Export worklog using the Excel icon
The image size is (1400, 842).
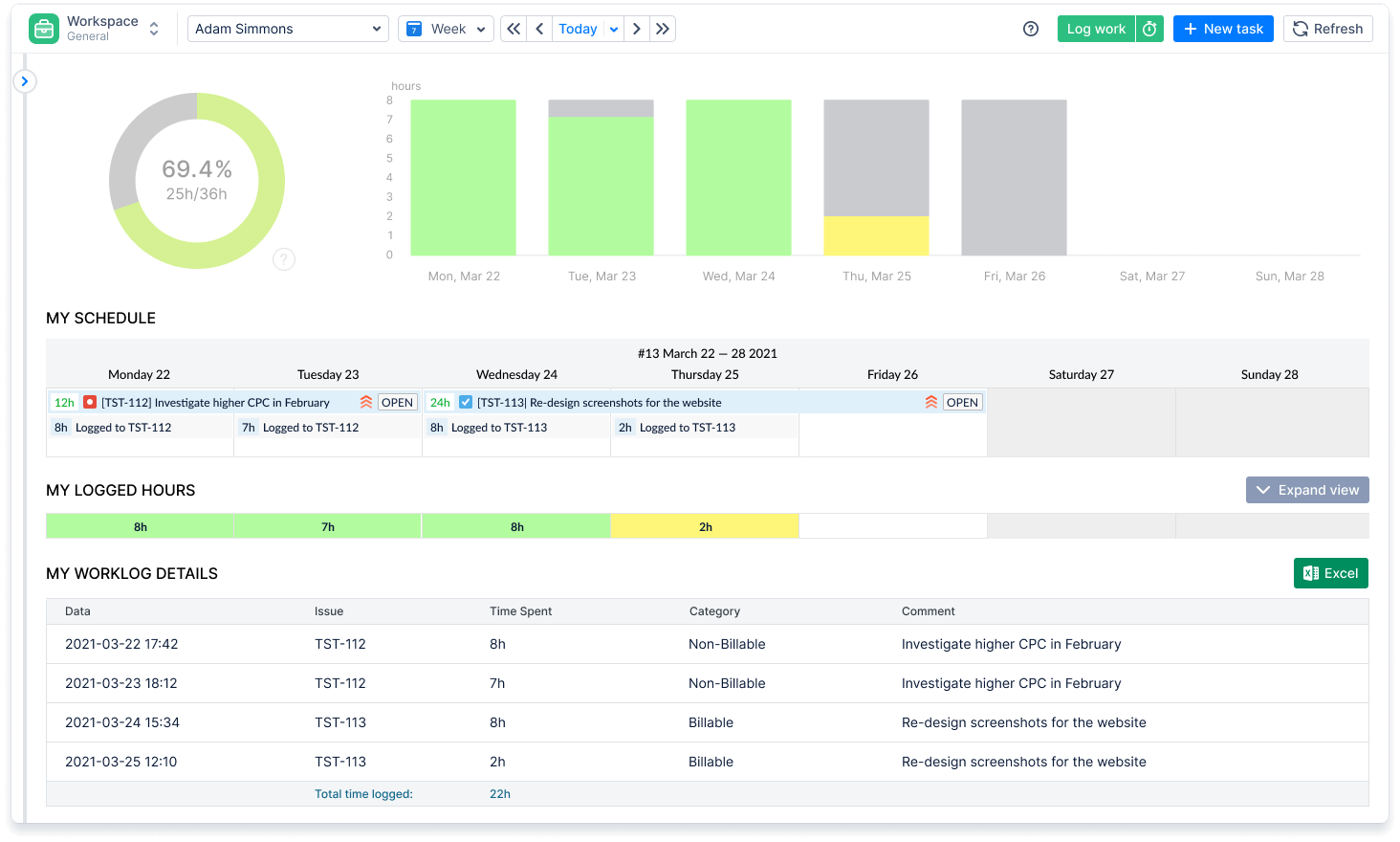coord(1310,572)
